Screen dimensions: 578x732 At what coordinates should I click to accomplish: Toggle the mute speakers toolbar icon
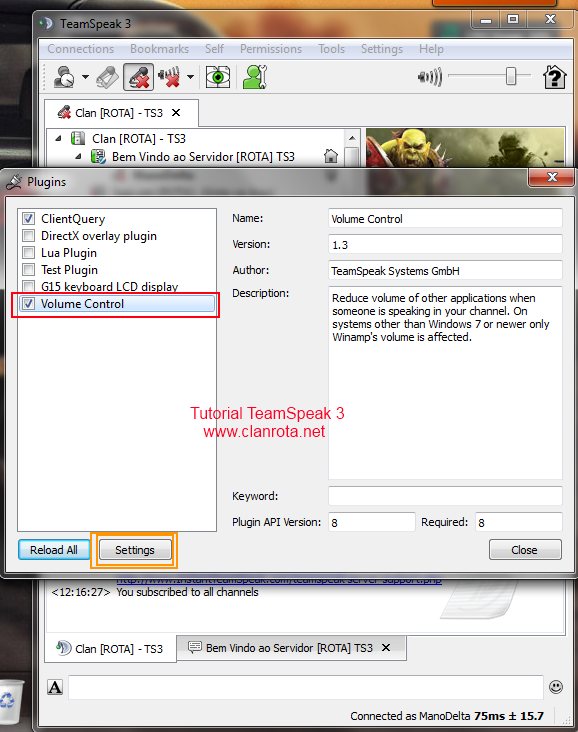(169, 77)
